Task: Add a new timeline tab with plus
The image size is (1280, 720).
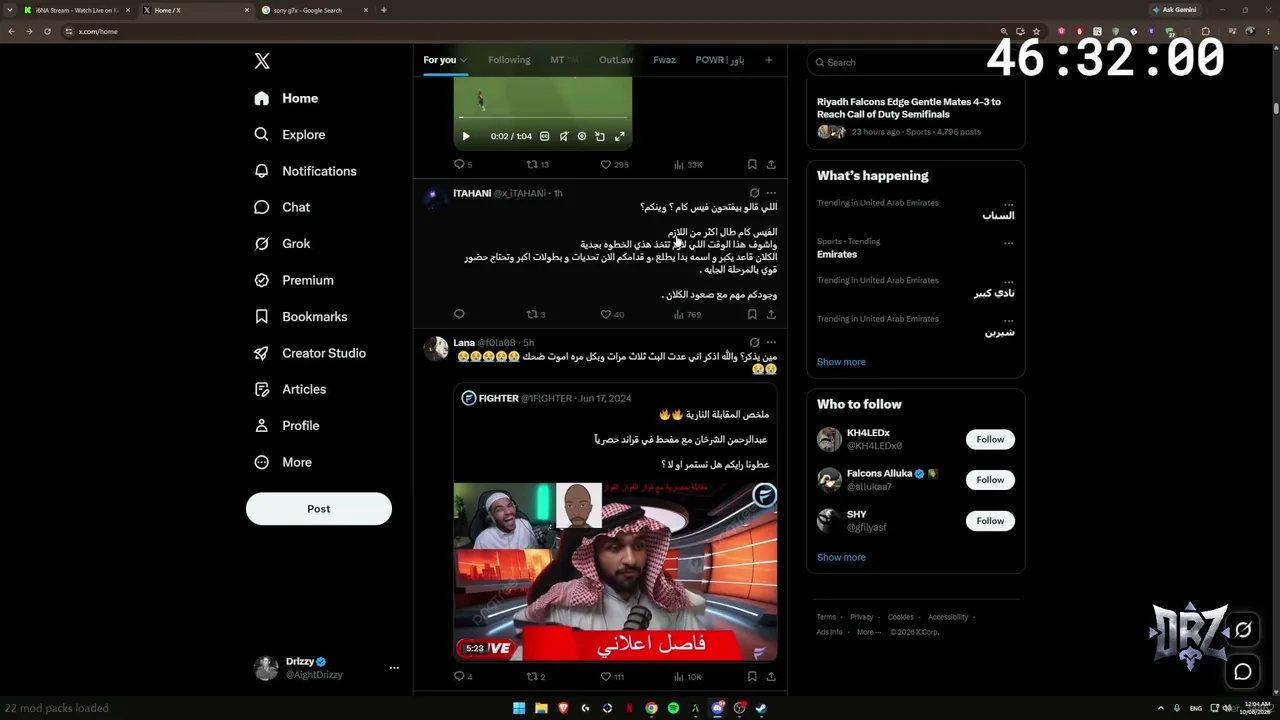Action: pyautogui.click(x=769, y=60)
